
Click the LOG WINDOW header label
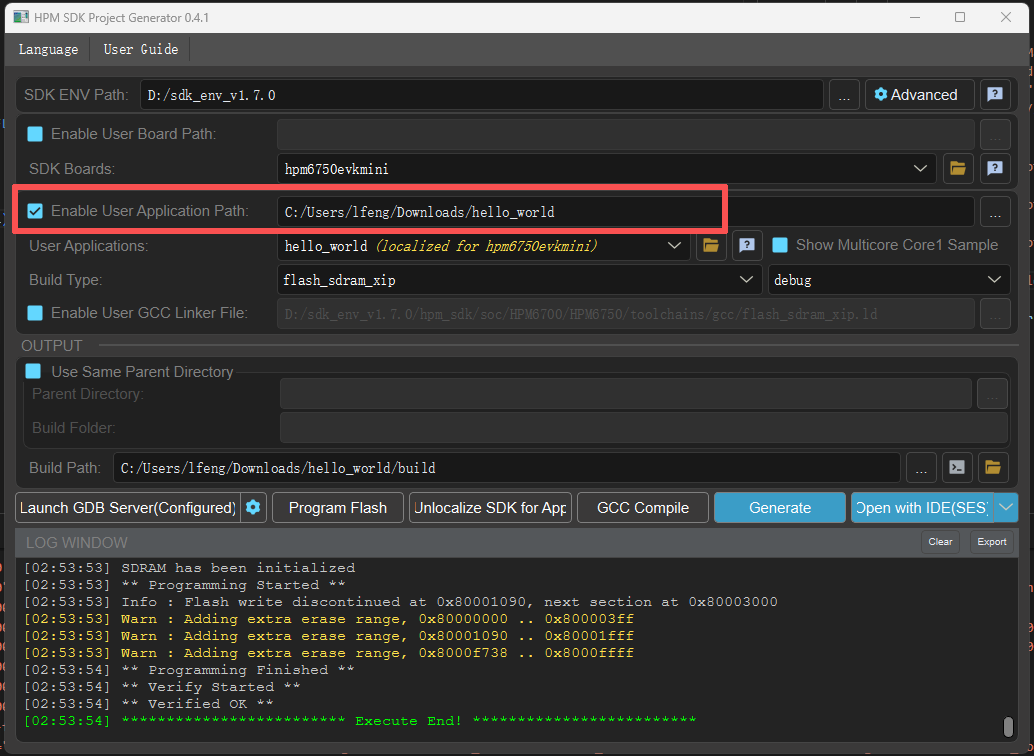click(76, 543)
